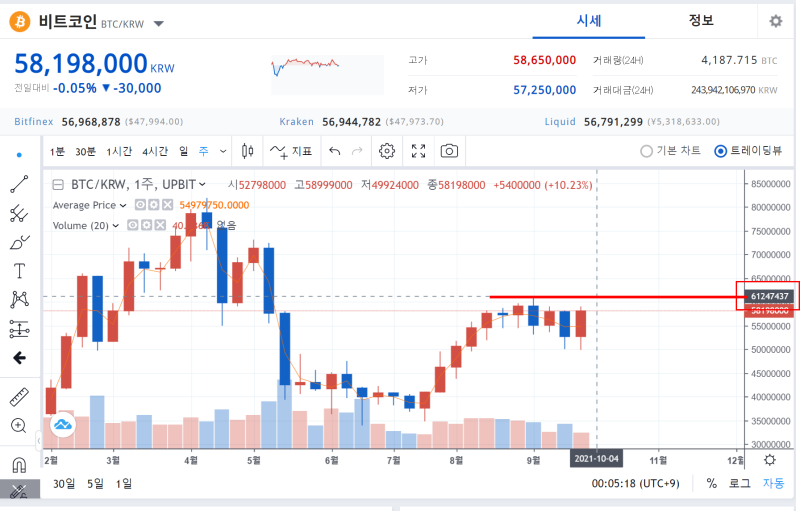Click the 58,650,000 high price value
The image size is (800, 511).
544,60
